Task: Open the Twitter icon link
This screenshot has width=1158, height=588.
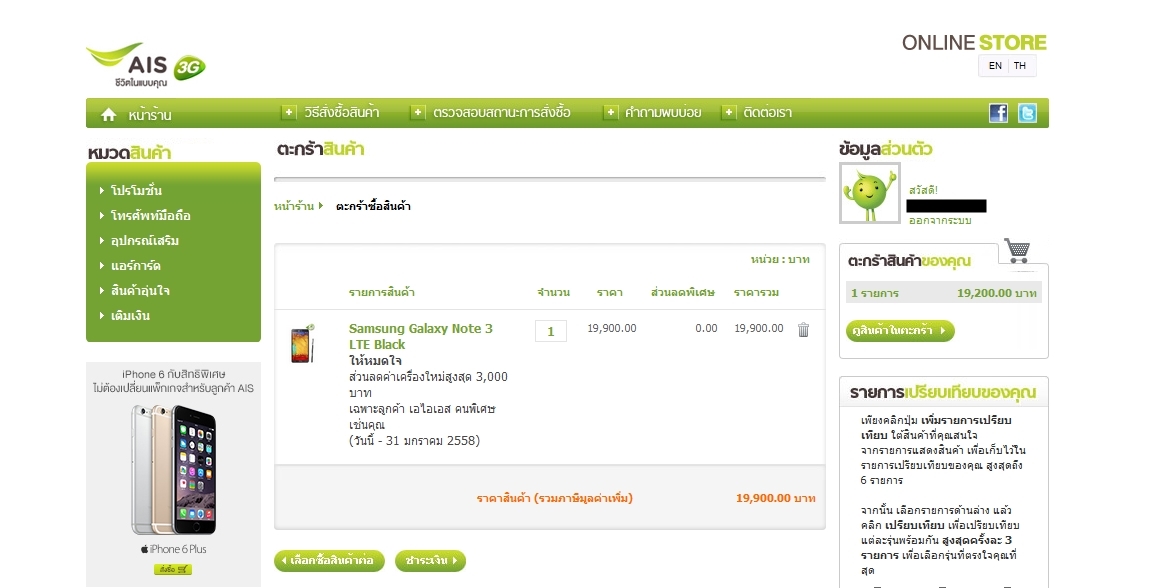Action: pyautogui.click(x=1027, y=113)
